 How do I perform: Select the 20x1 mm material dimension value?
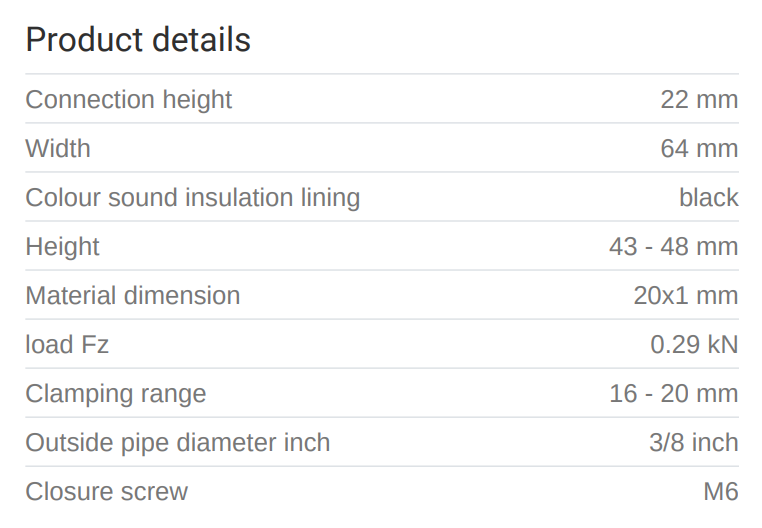(685, 296)
